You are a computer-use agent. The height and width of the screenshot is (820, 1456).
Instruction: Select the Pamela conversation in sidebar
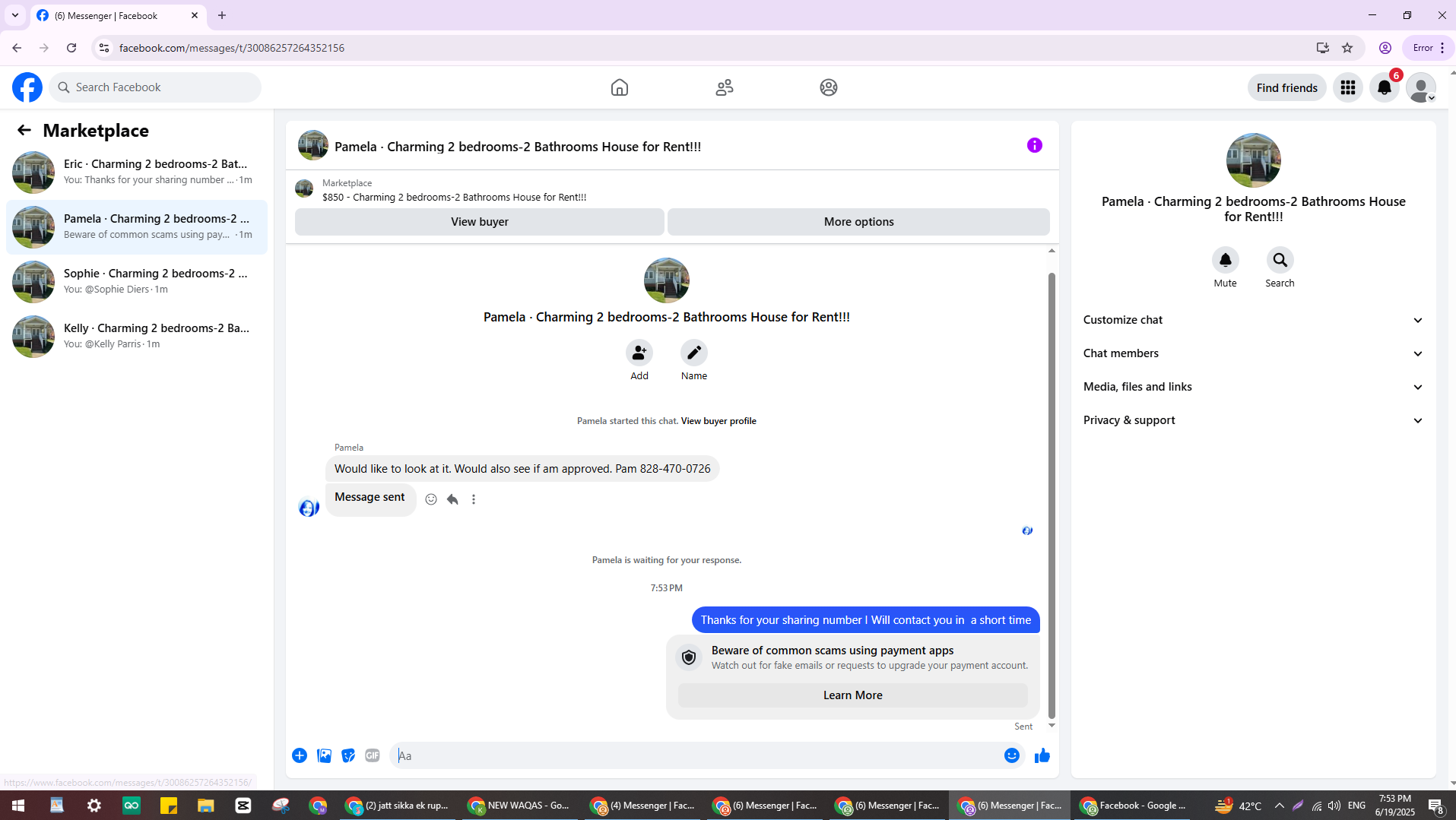click(137, 226)
